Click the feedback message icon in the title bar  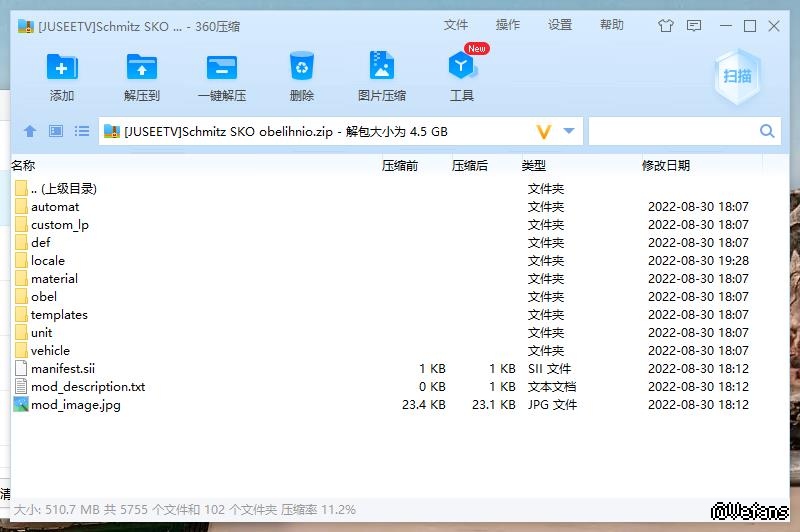point(694,26)
